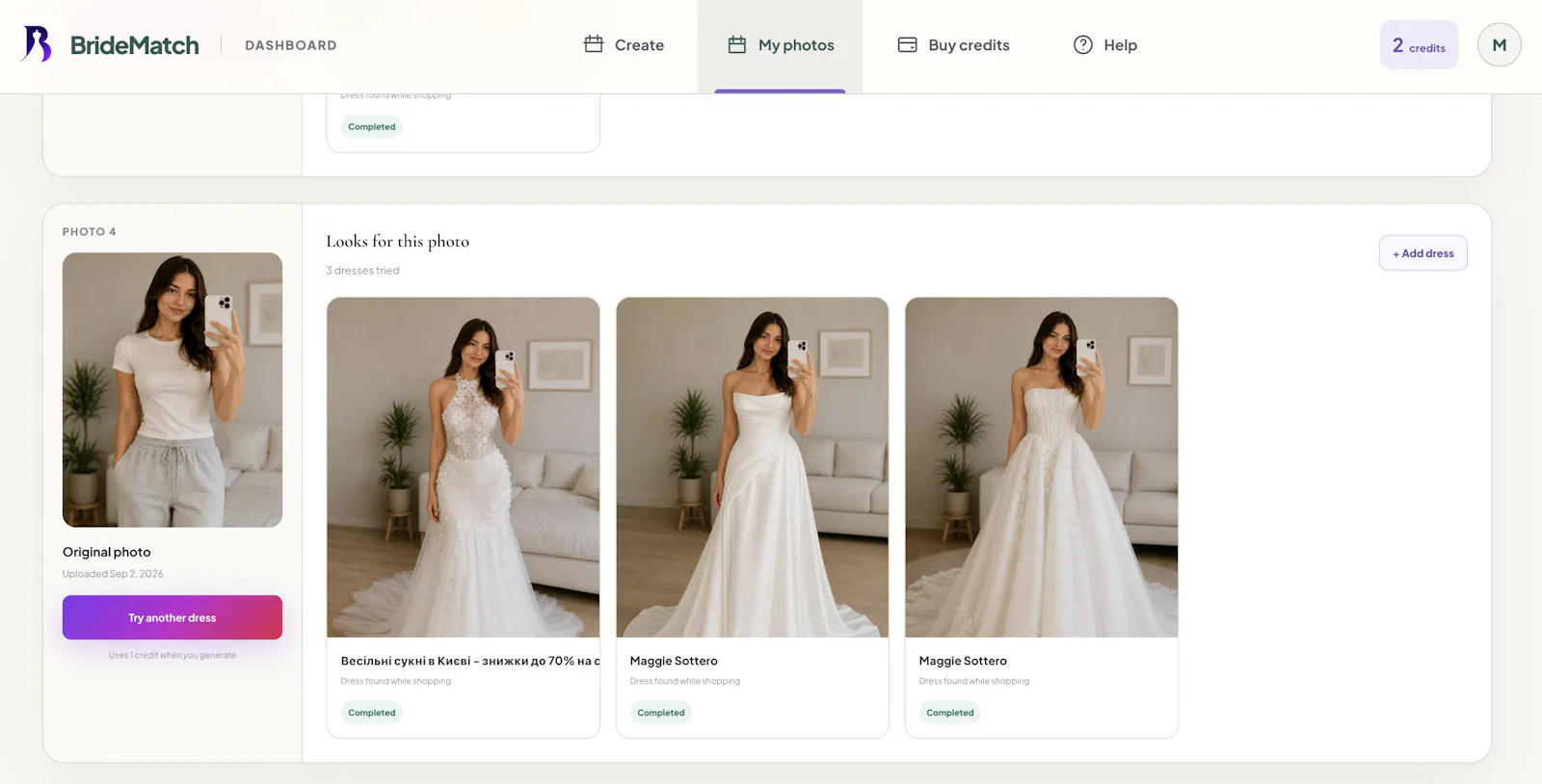Click the Maggie Sottero title of the last card
This screenshot has height=784, width=1542.
963,661
